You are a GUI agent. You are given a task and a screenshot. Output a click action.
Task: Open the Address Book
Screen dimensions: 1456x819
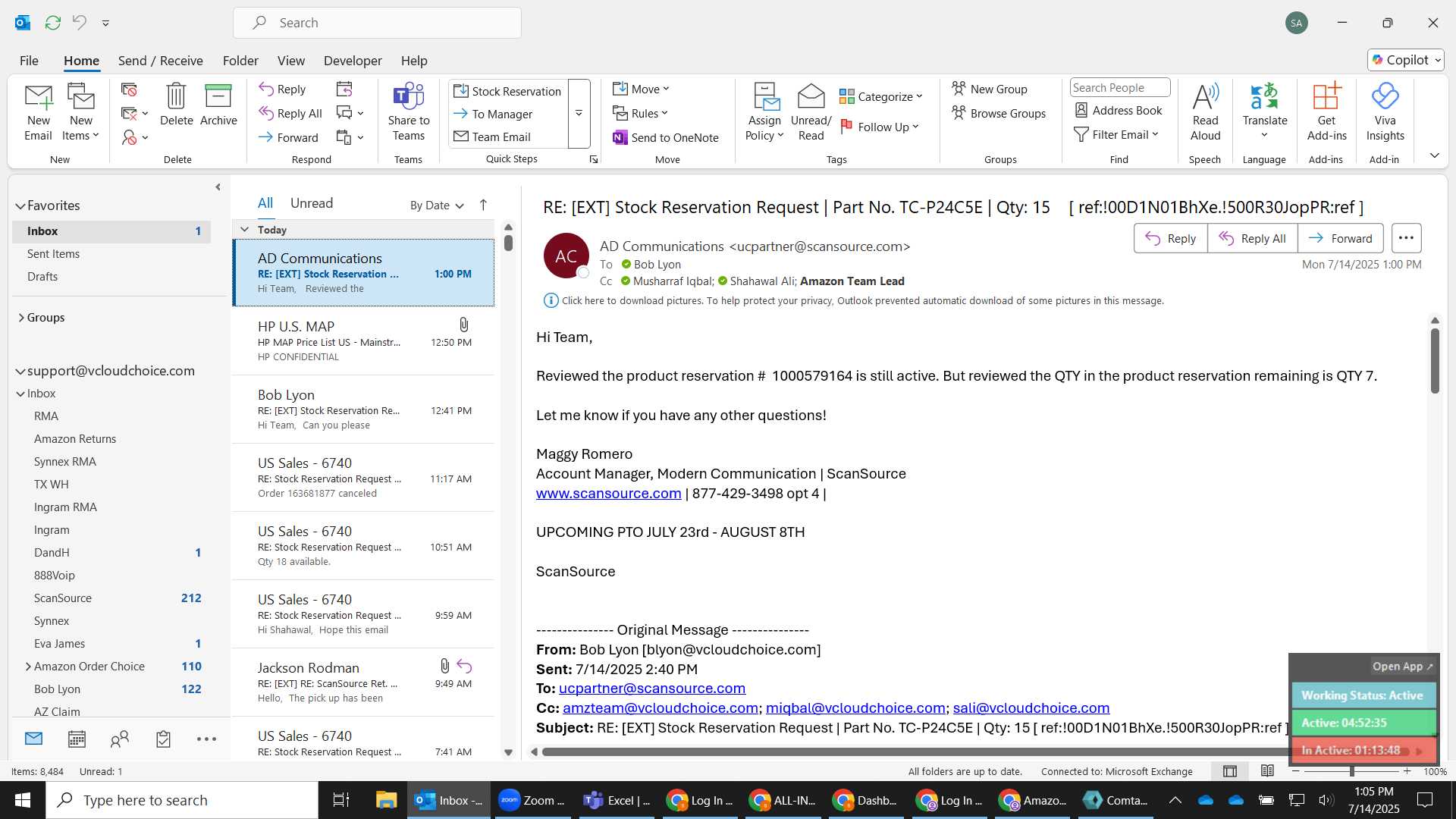1119,111
